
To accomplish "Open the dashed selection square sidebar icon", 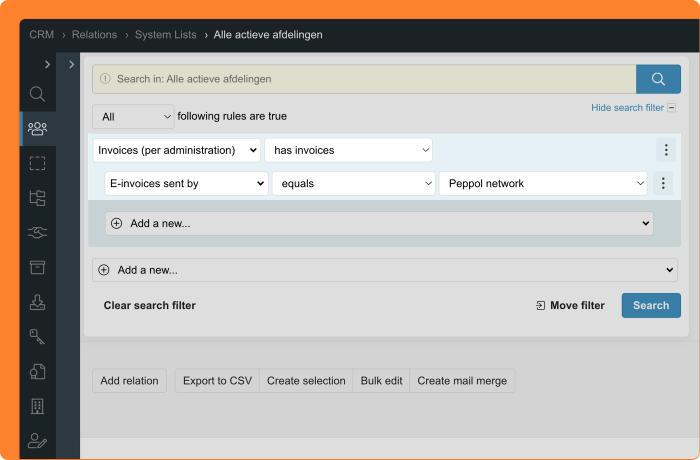I will 38,163.
